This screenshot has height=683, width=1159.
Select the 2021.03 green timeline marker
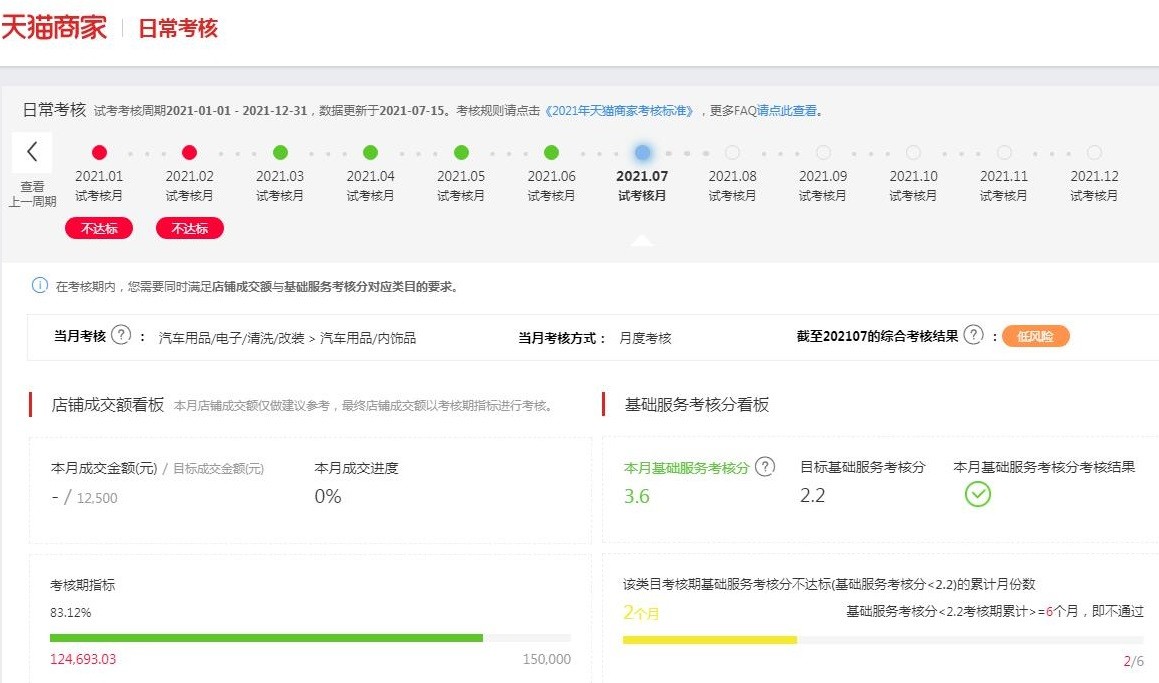280,153
